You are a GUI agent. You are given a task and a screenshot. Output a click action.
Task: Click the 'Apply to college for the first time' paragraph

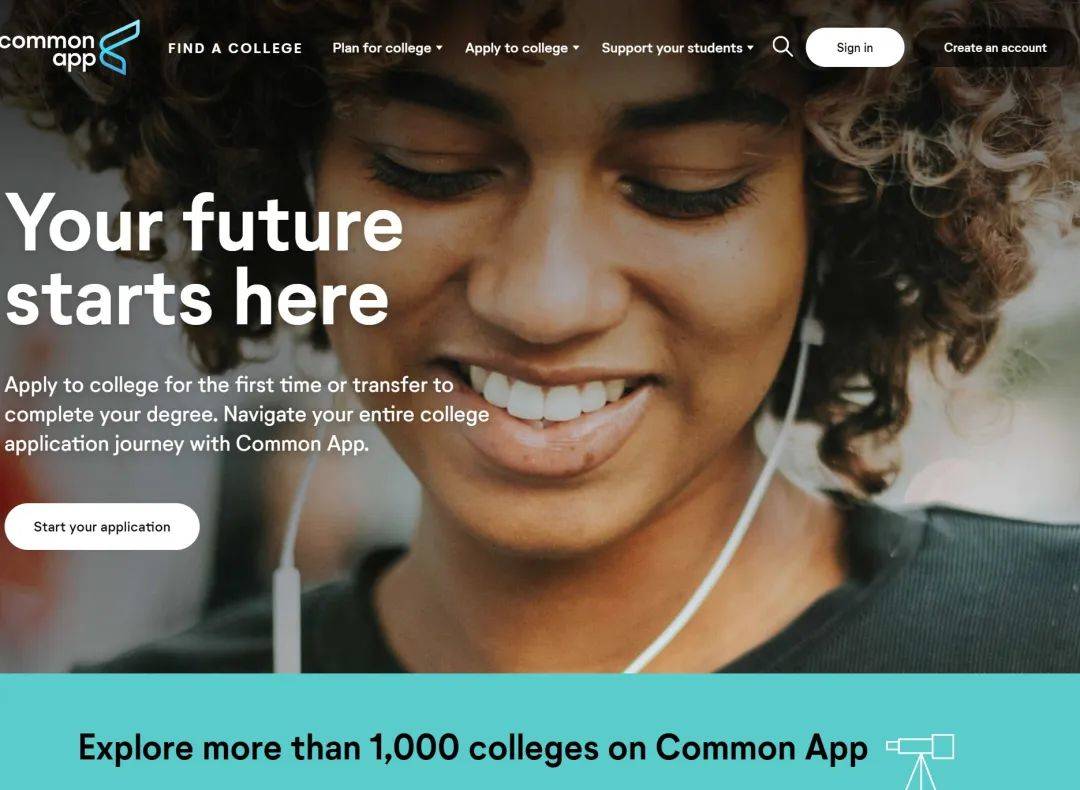pyautogui.click(x=247, y=414)
